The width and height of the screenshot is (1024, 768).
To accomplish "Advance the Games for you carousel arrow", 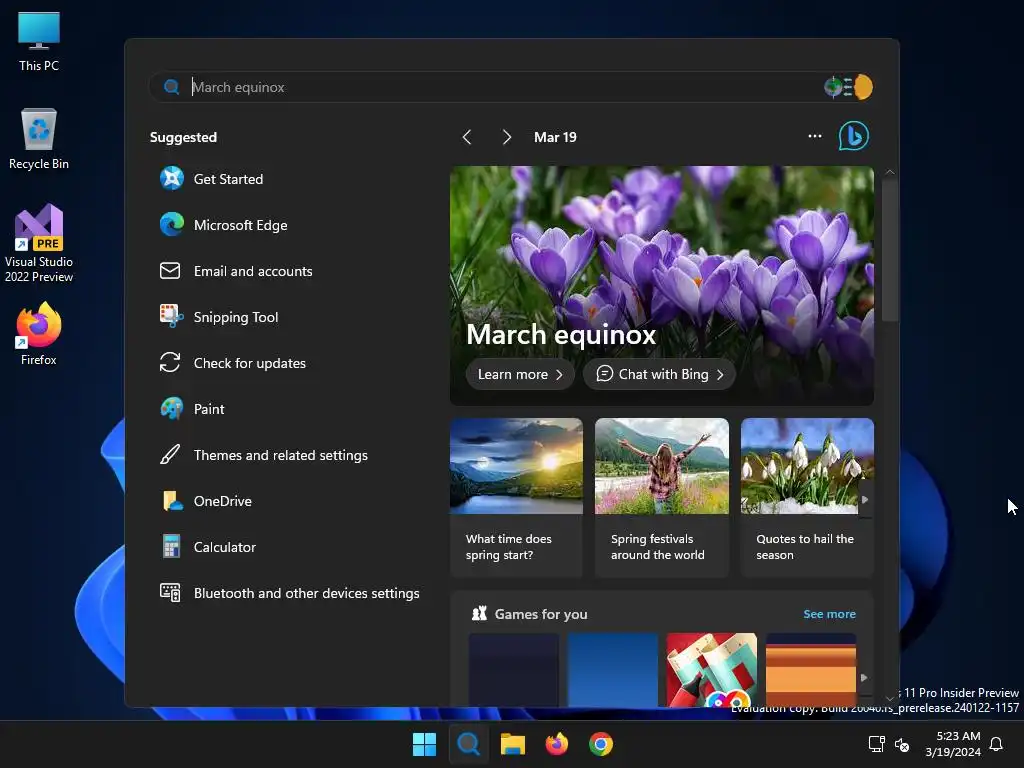I will [864, 677].
